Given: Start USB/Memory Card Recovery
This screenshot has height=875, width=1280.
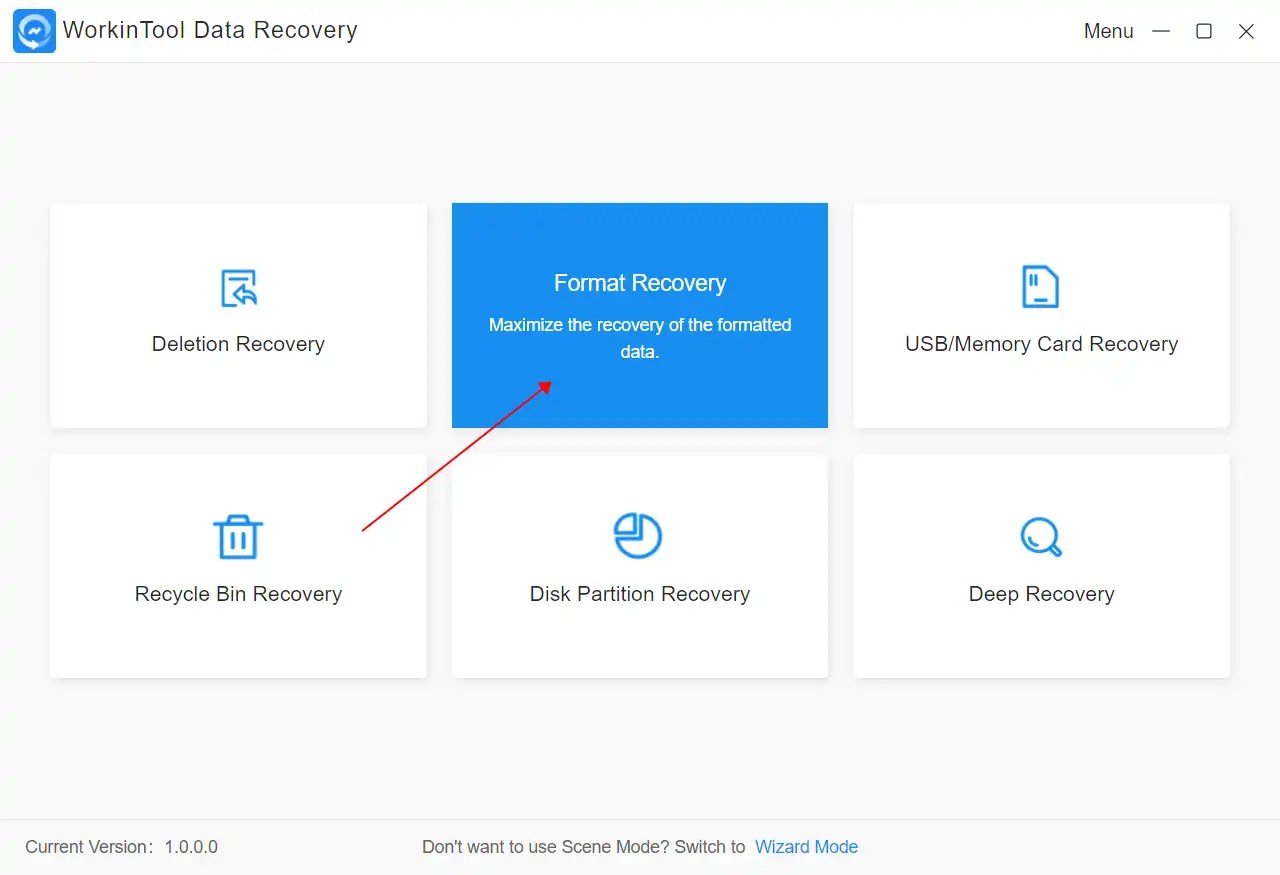Looking at the screenshot, I should 1040,315.
